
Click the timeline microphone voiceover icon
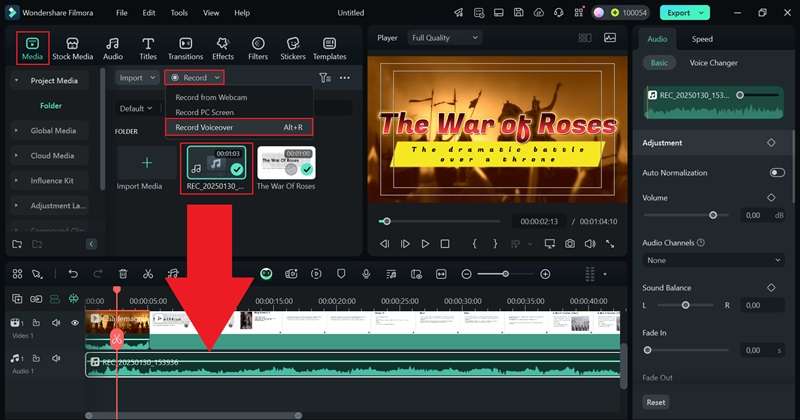point(366,274)
